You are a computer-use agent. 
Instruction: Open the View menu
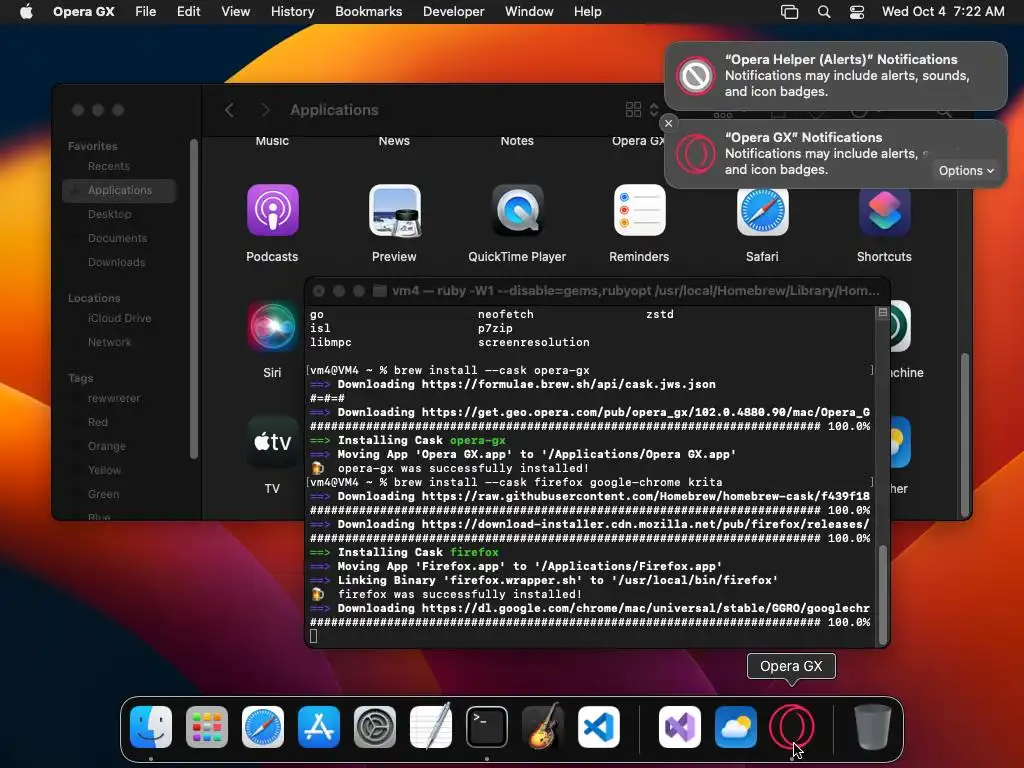(236, 12)
